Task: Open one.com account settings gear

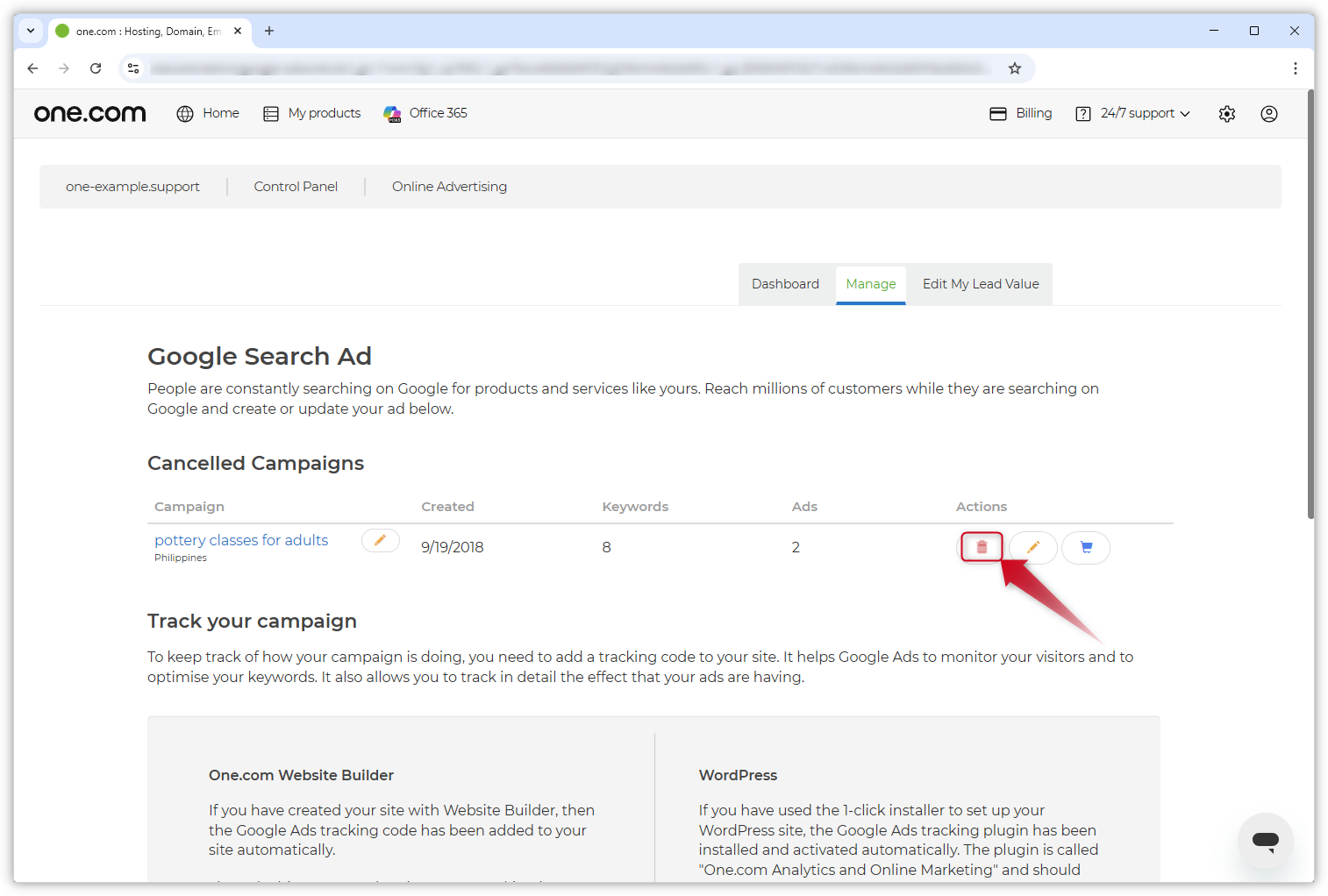Action: [x=1226, y=113]
